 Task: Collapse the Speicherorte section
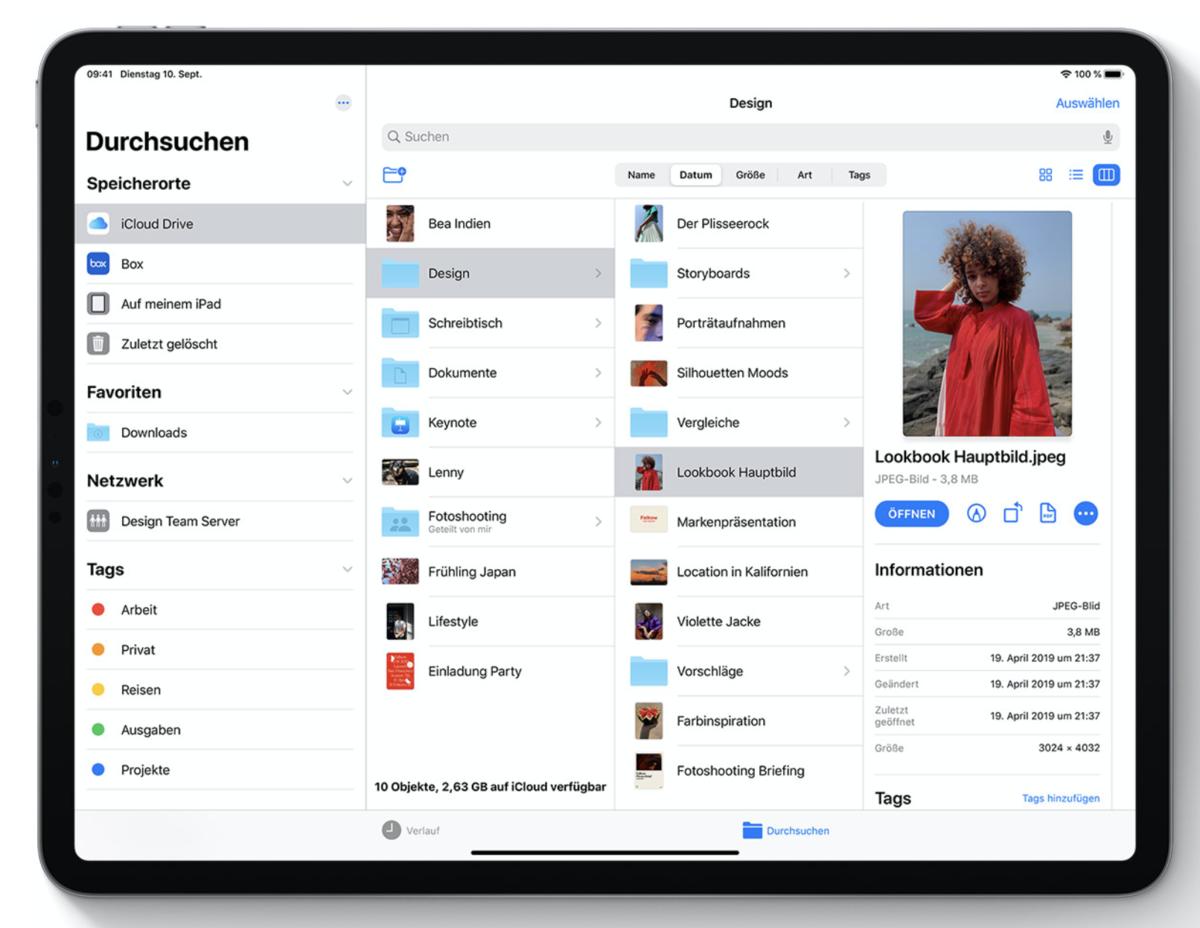pos(347,184)
